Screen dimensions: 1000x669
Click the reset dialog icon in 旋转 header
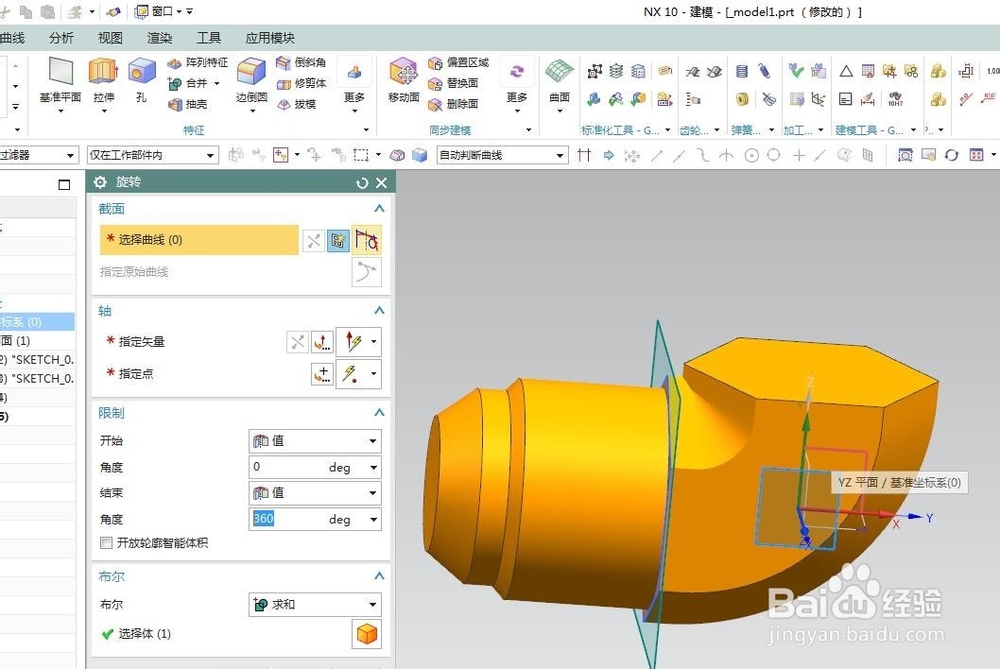(x=362, y=183)
